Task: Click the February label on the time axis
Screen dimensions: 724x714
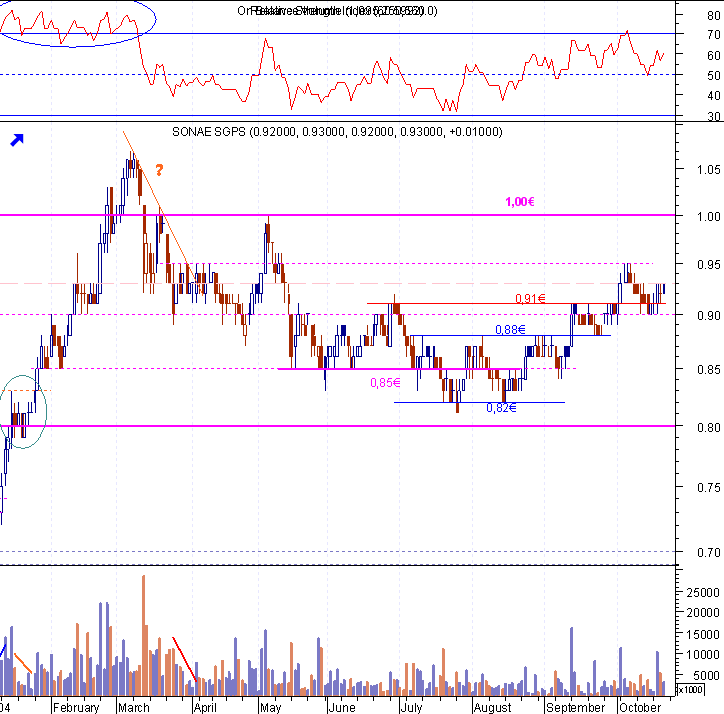Action: pyautogui.click(x=76, y=708)
